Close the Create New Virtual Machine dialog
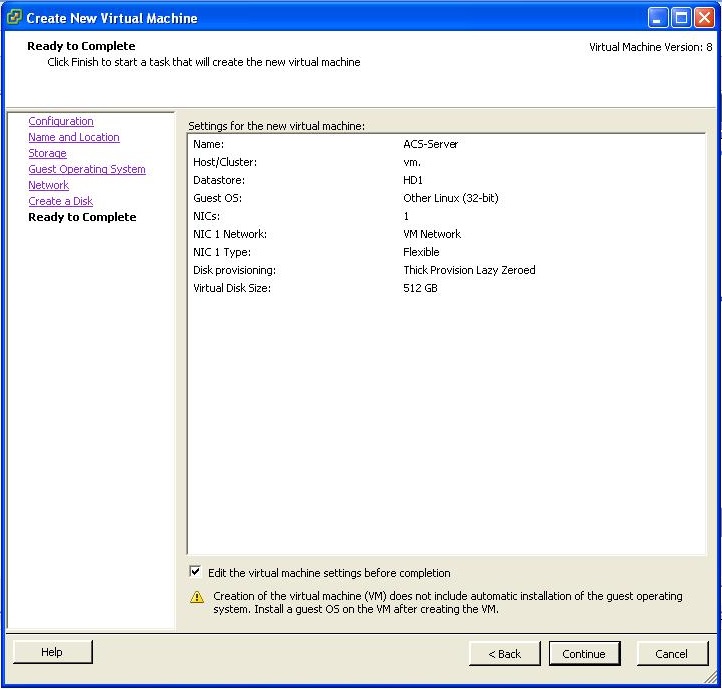The width and height of the screenshot is (722, 689). (x=704, y=18)
